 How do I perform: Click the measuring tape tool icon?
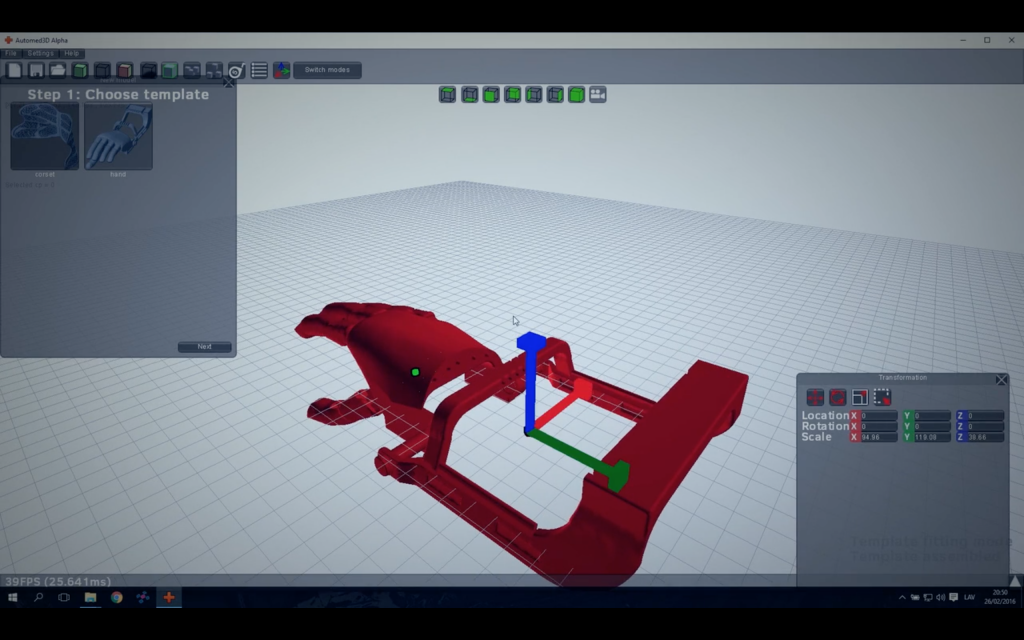[237, 70]
